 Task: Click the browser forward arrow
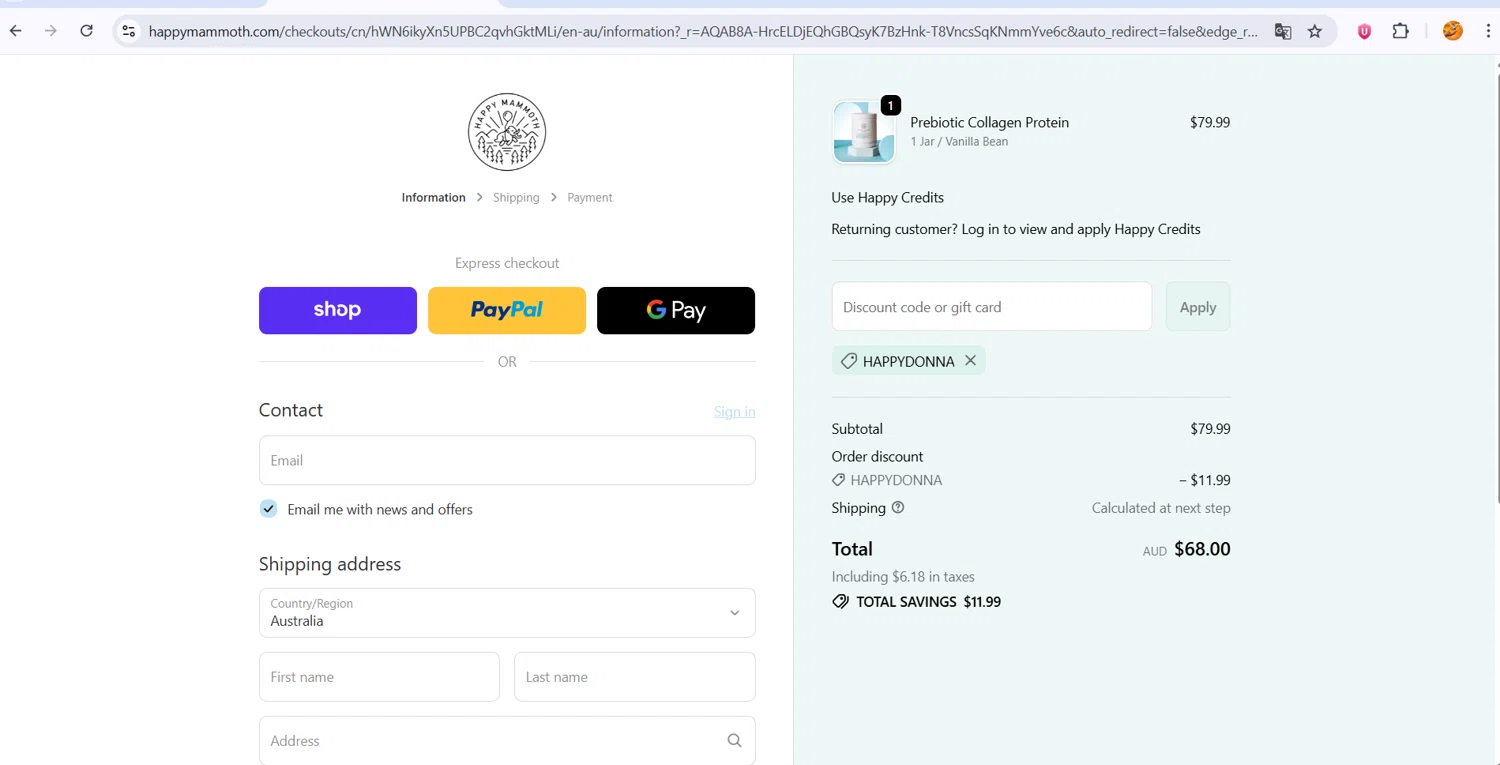51,31
